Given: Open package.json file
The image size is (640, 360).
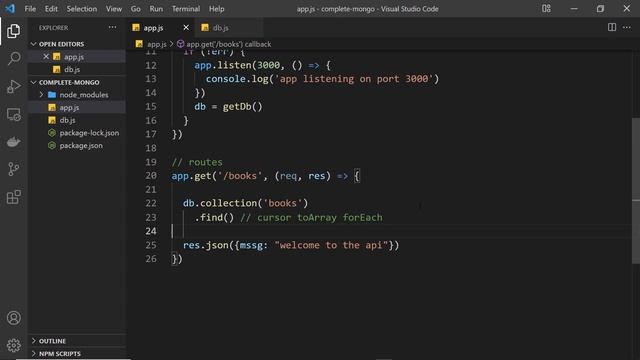Looking at the screenshot, I should tap(76, 145).
